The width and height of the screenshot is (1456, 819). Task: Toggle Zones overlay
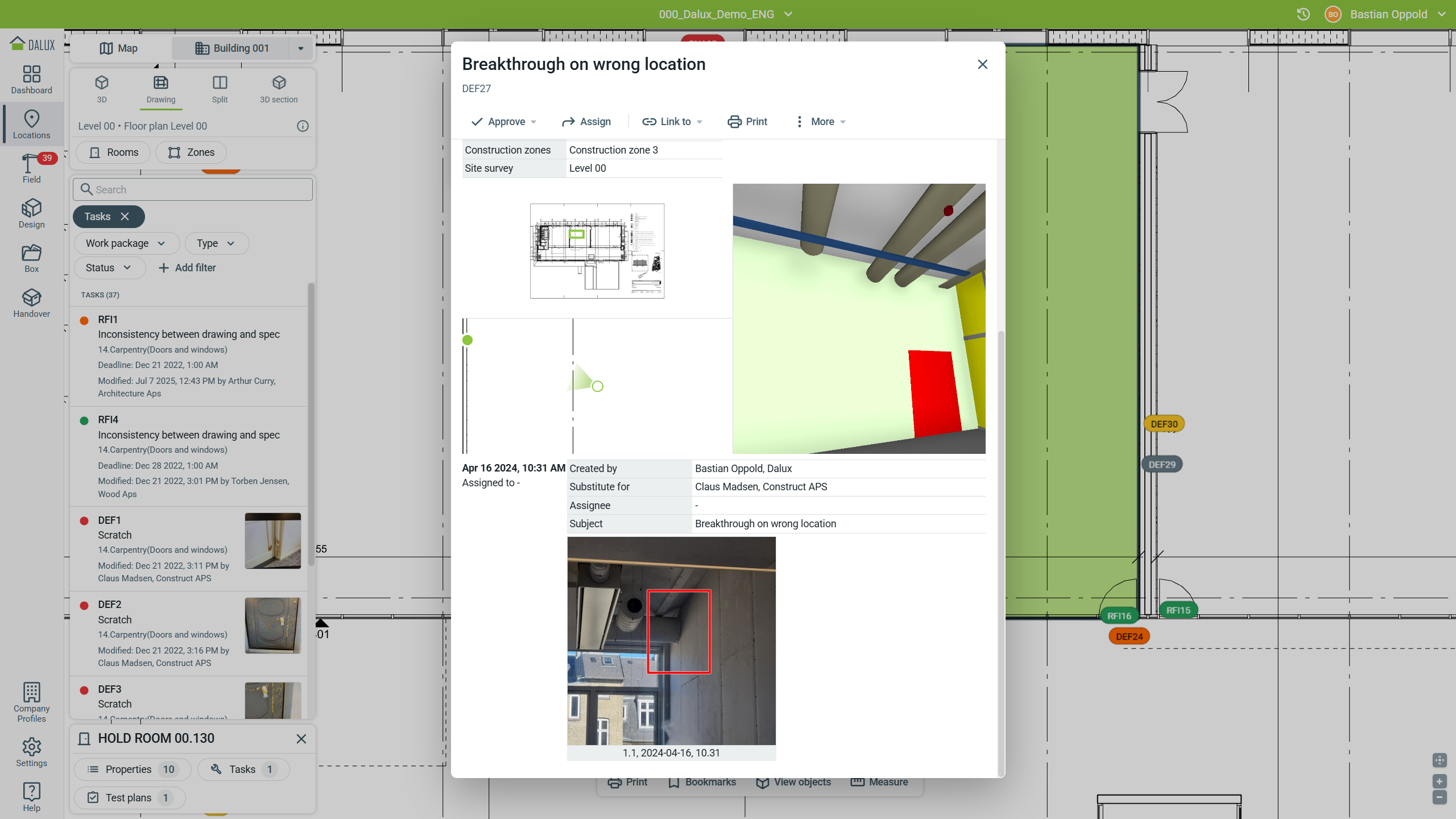click(191, 152)
